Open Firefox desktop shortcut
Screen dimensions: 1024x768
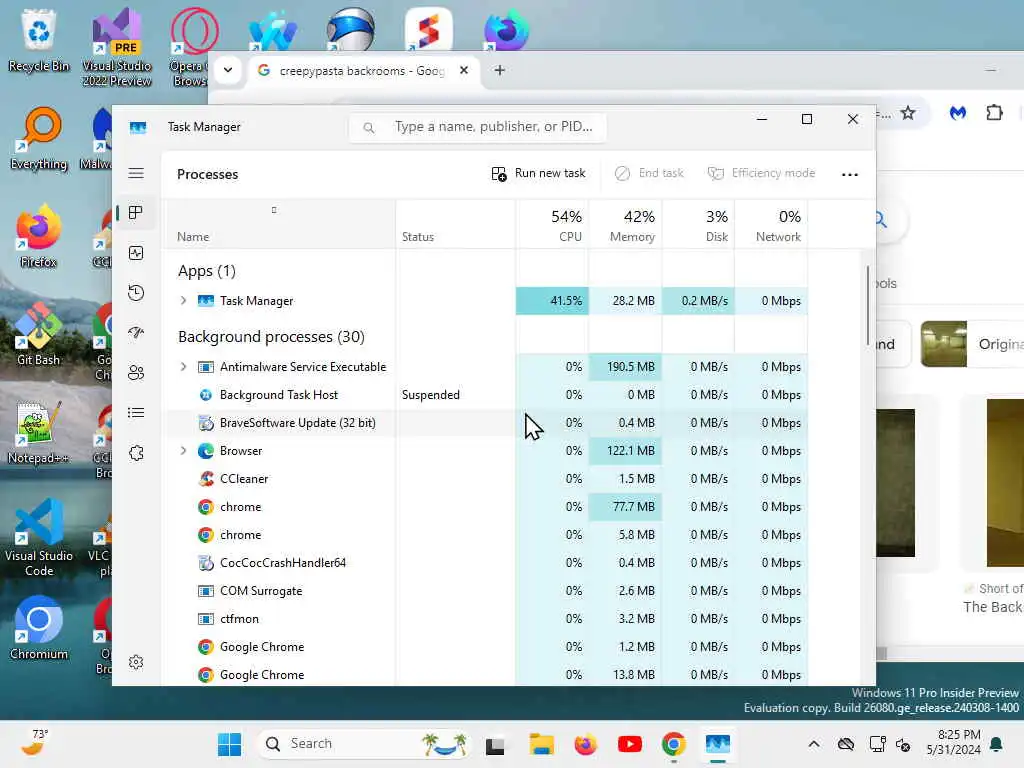tap(39, 236)
